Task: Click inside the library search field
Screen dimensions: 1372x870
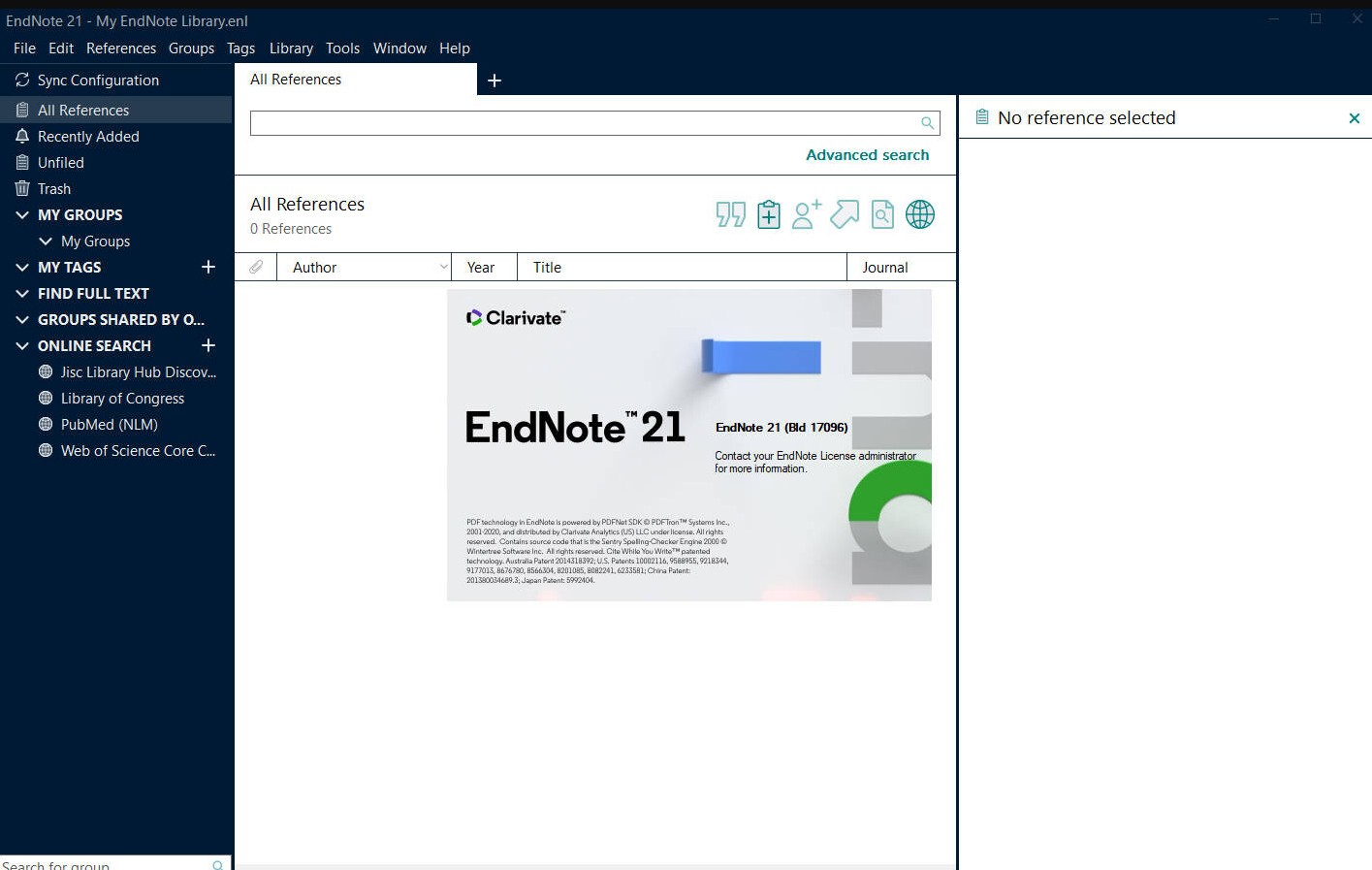Action: pos(582,122)
